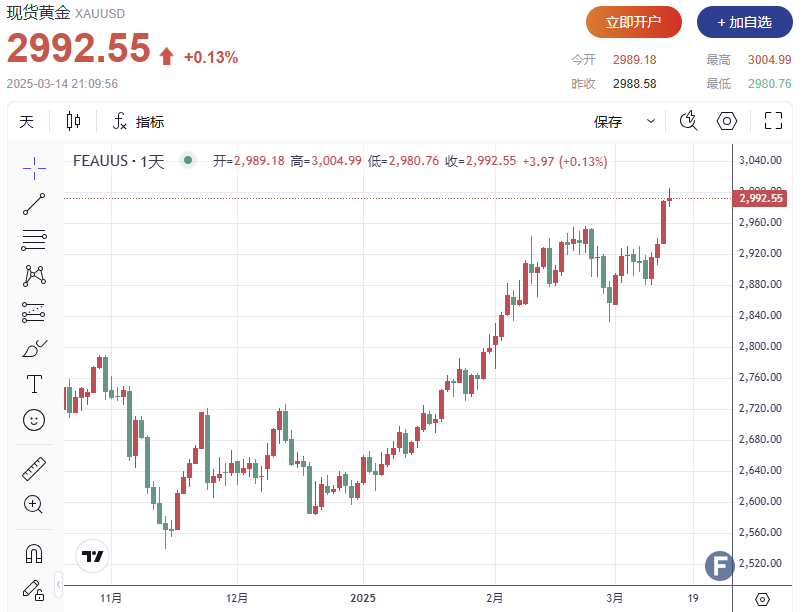Expand the chevron next to 保存
Screen dimensions: 803x612
tap(651, 122)
